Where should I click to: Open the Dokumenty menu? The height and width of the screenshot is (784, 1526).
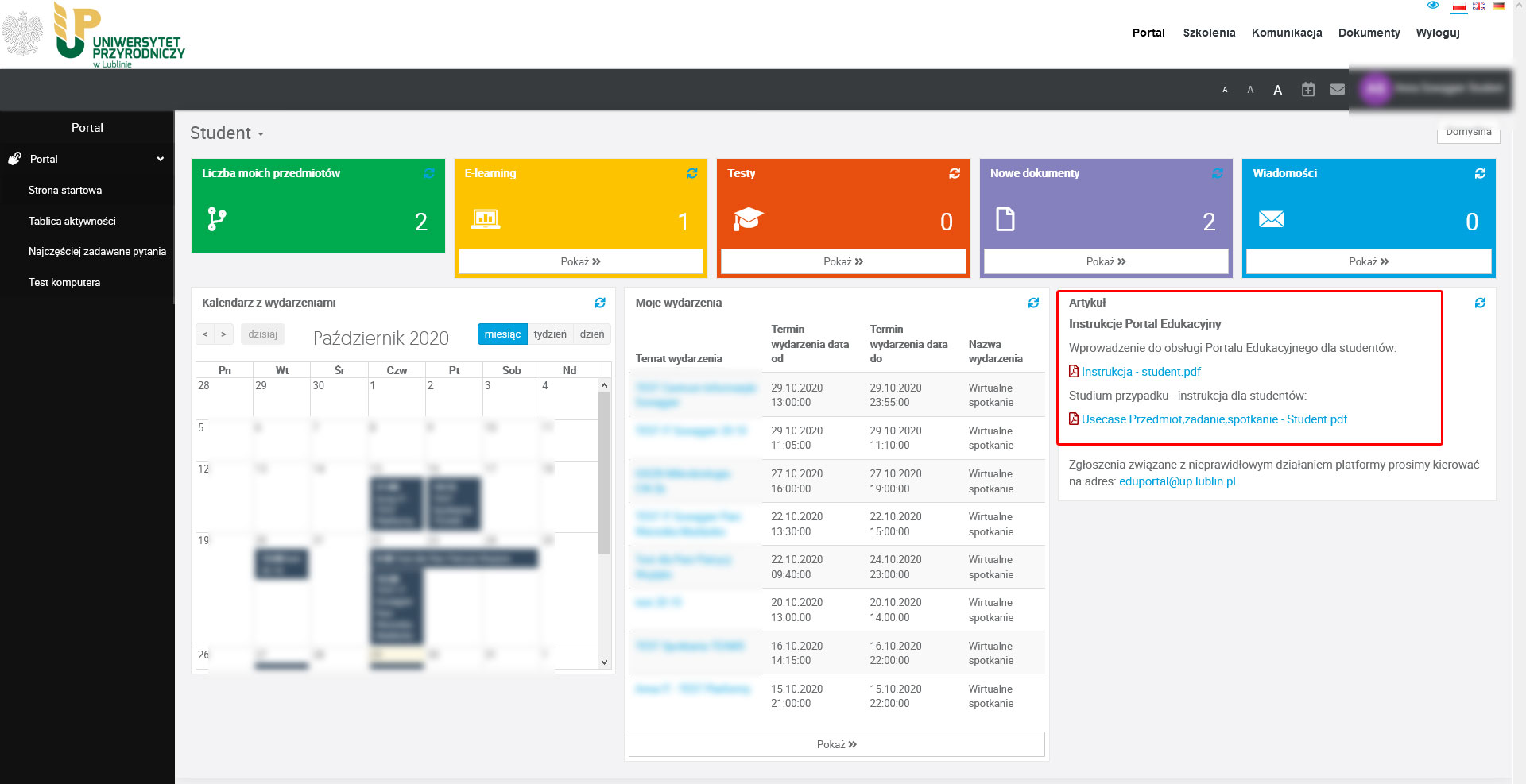pyautogui.click(x=1369, y=33)
